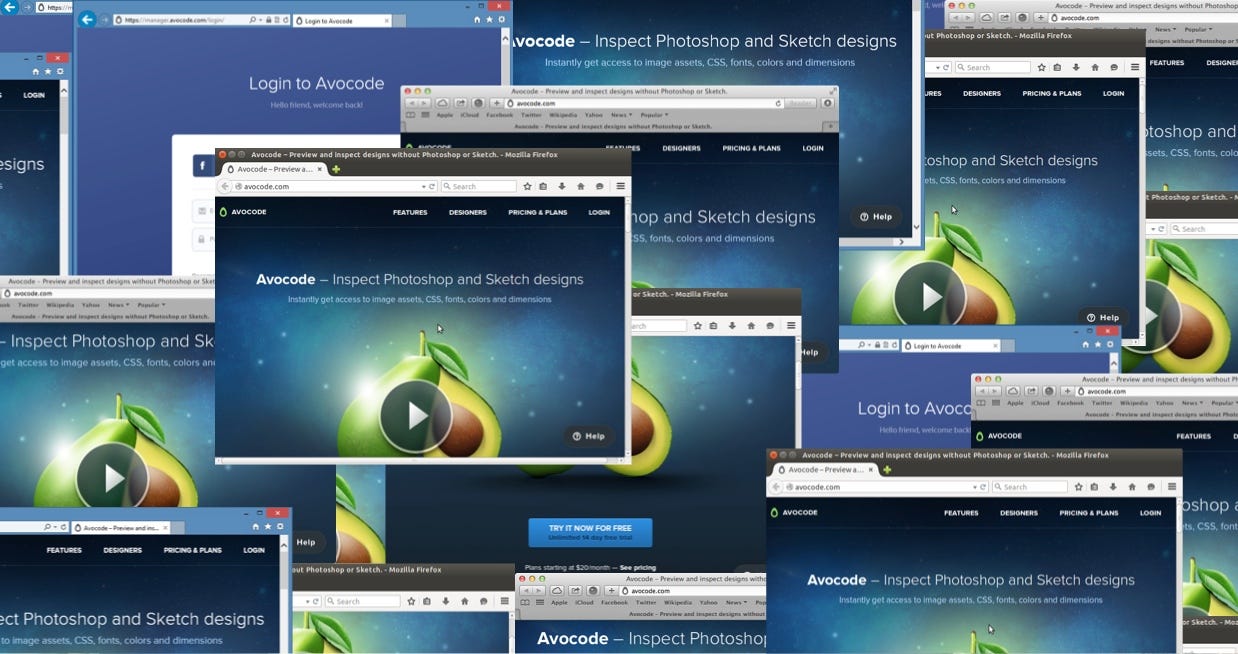
Task: Go back in the lower-right Firefox window
Action: tap(776, 487)
